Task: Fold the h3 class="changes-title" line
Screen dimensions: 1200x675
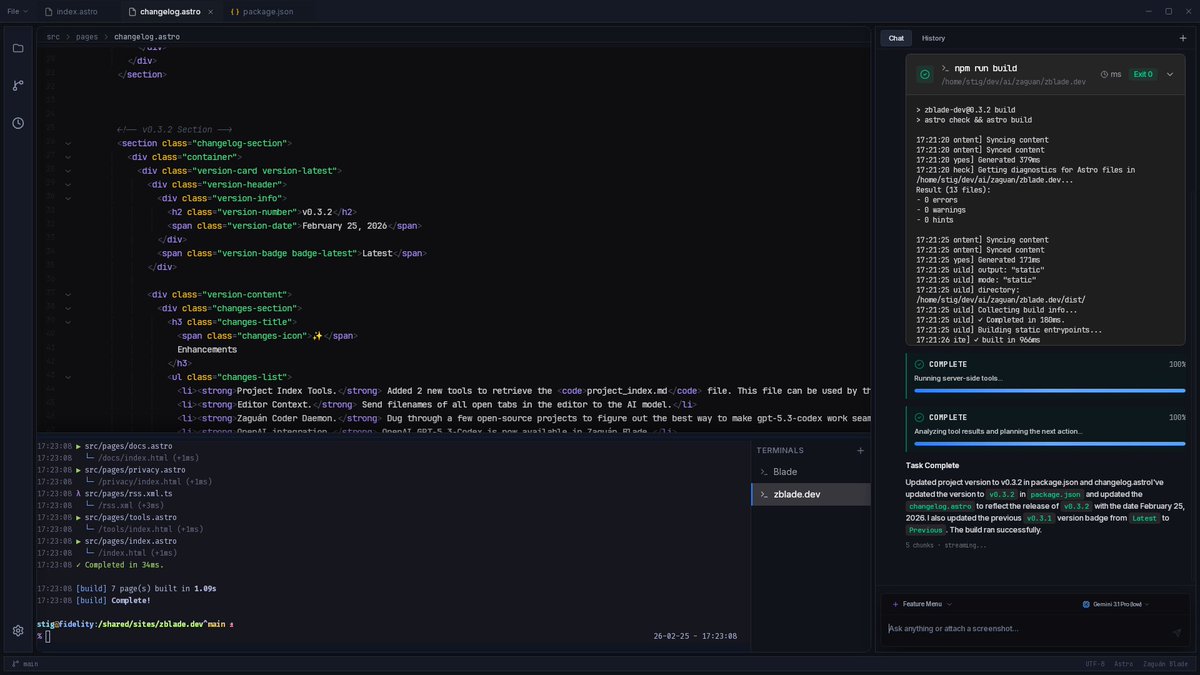Action: coord(68,322)
